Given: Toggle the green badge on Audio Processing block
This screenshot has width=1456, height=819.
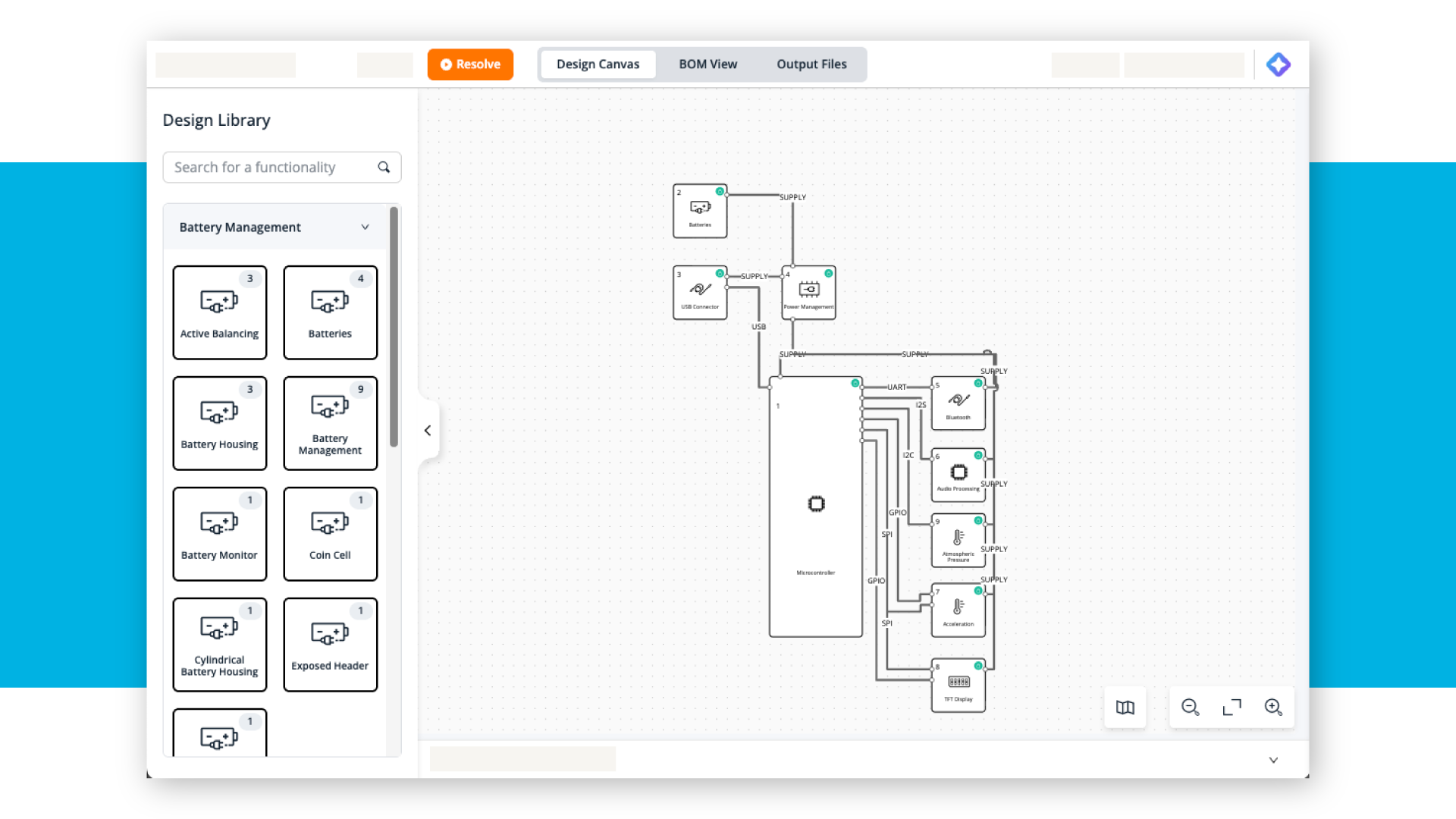Looking at the screenshot, I should point(977,455).
